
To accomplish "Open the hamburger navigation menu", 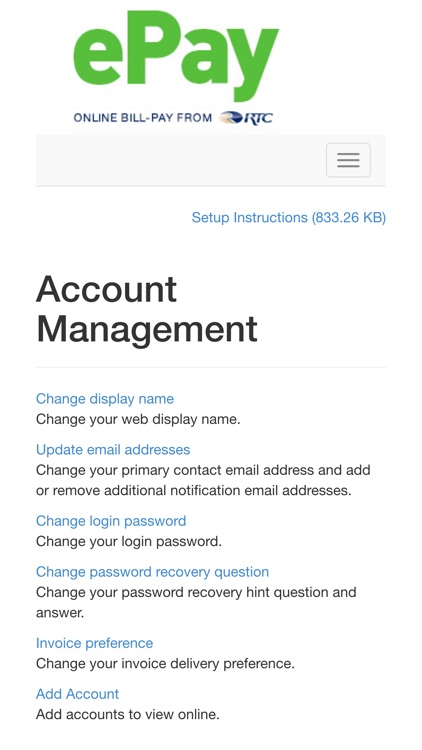I will [x=348, y=160].
